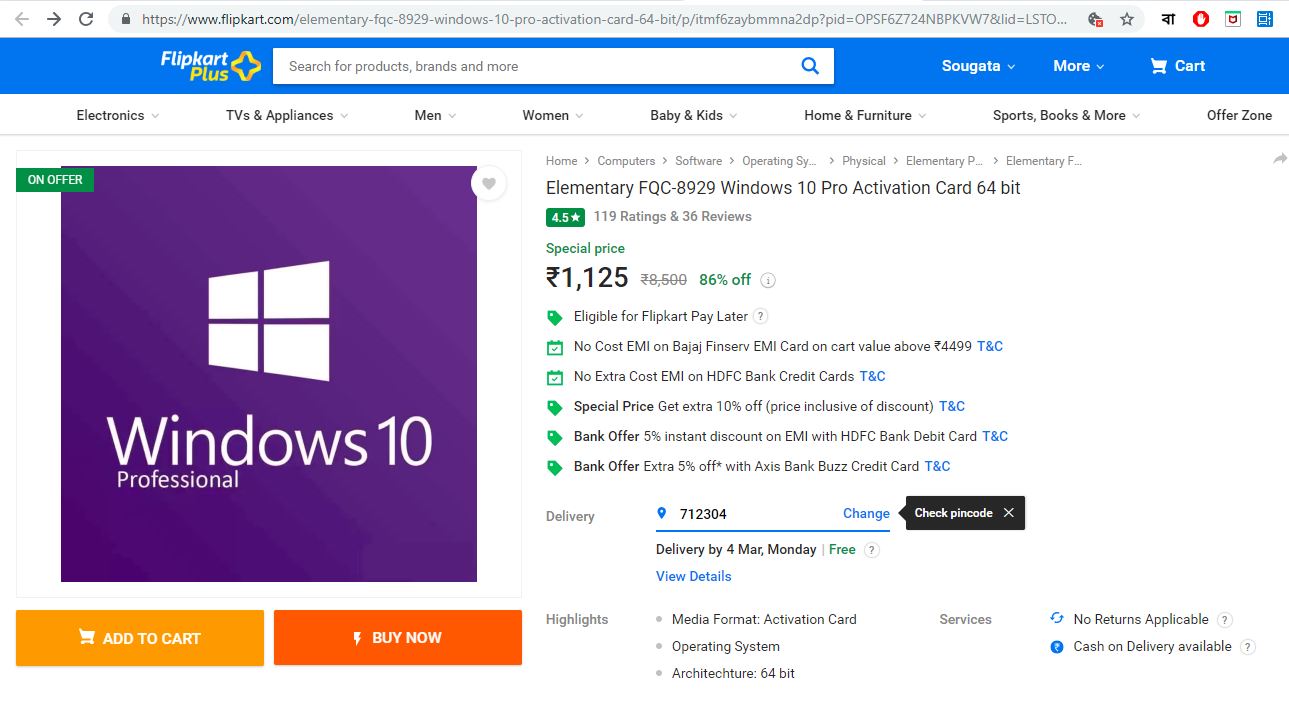Go to Operating Sy... breadcrumb
Screen dimensions: 1289x705
click(x=780, y=161)
